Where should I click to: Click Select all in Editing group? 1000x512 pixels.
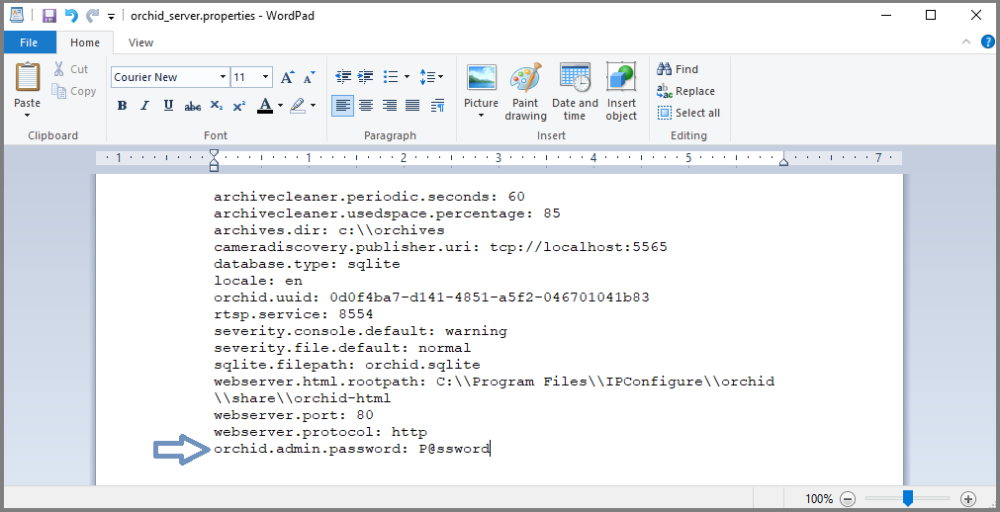pyautogui.click(x=689, y=113)
